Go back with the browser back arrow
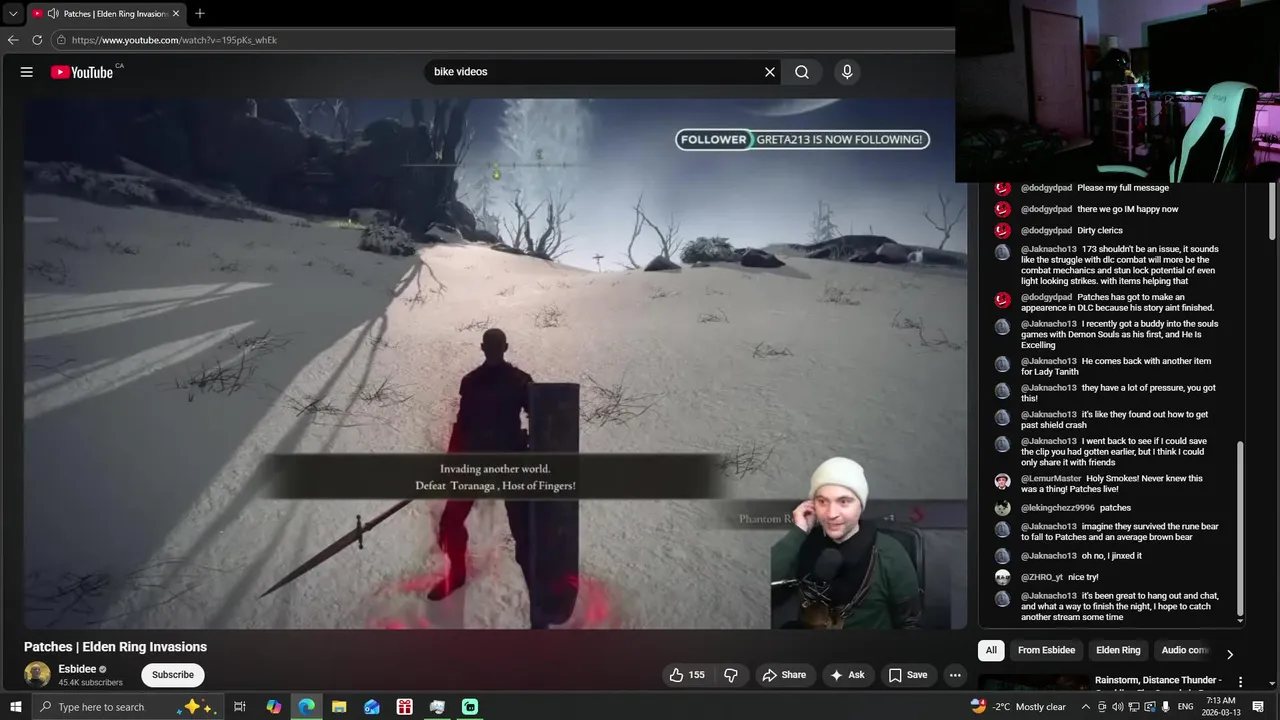Image resolution: width=1280 pixels, height=720 pixels. tap(13, 40)
